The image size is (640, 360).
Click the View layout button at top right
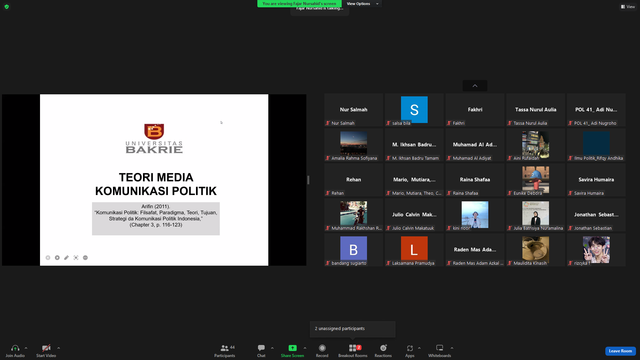coord(628,7)
